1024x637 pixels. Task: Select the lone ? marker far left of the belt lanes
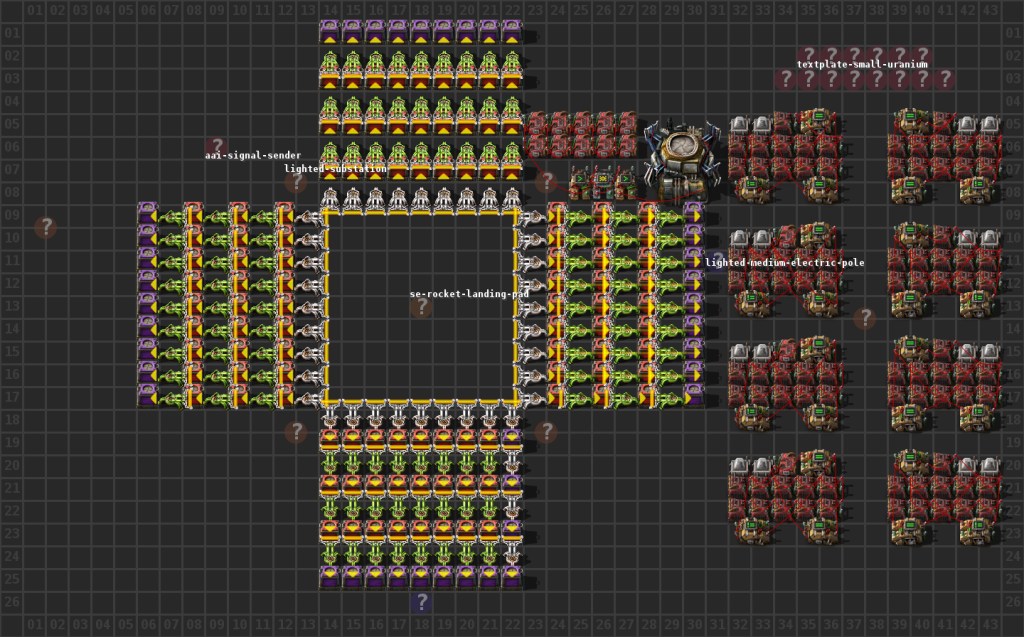46,227
